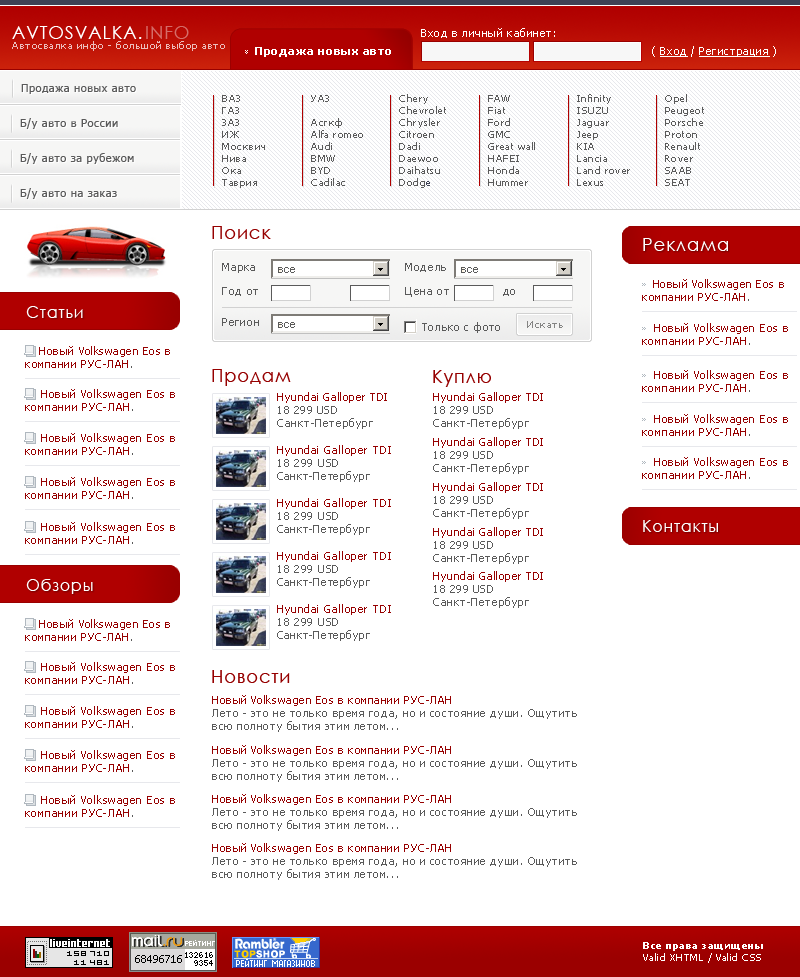Select the BMW brand link
800x977 pixels.
click(323, 158)
